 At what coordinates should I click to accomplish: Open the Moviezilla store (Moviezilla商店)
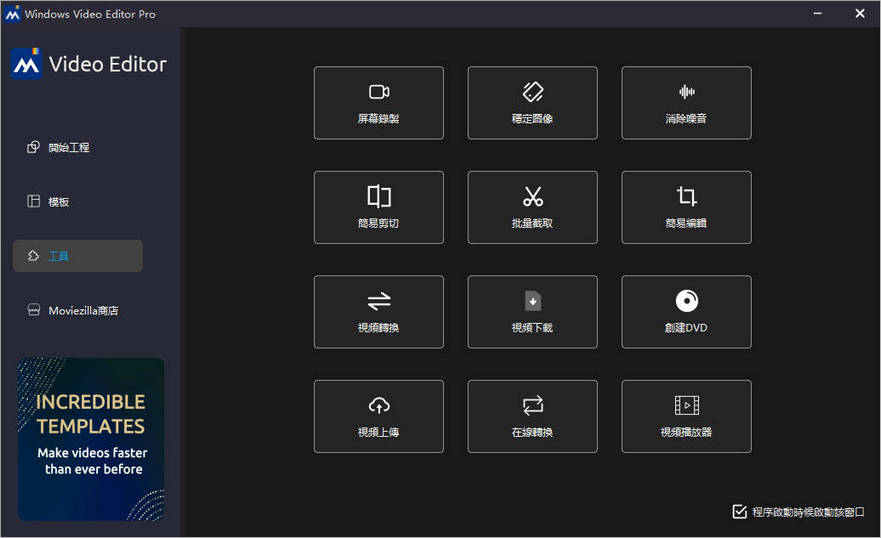click(x=78, y=311)
